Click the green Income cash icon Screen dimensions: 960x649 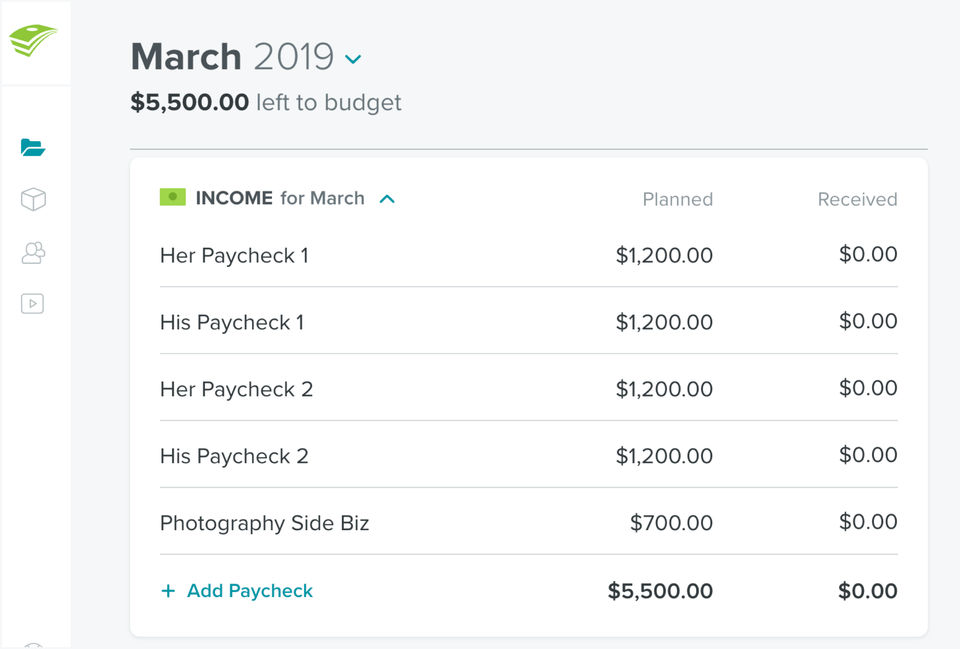click(x=173, y=197)
